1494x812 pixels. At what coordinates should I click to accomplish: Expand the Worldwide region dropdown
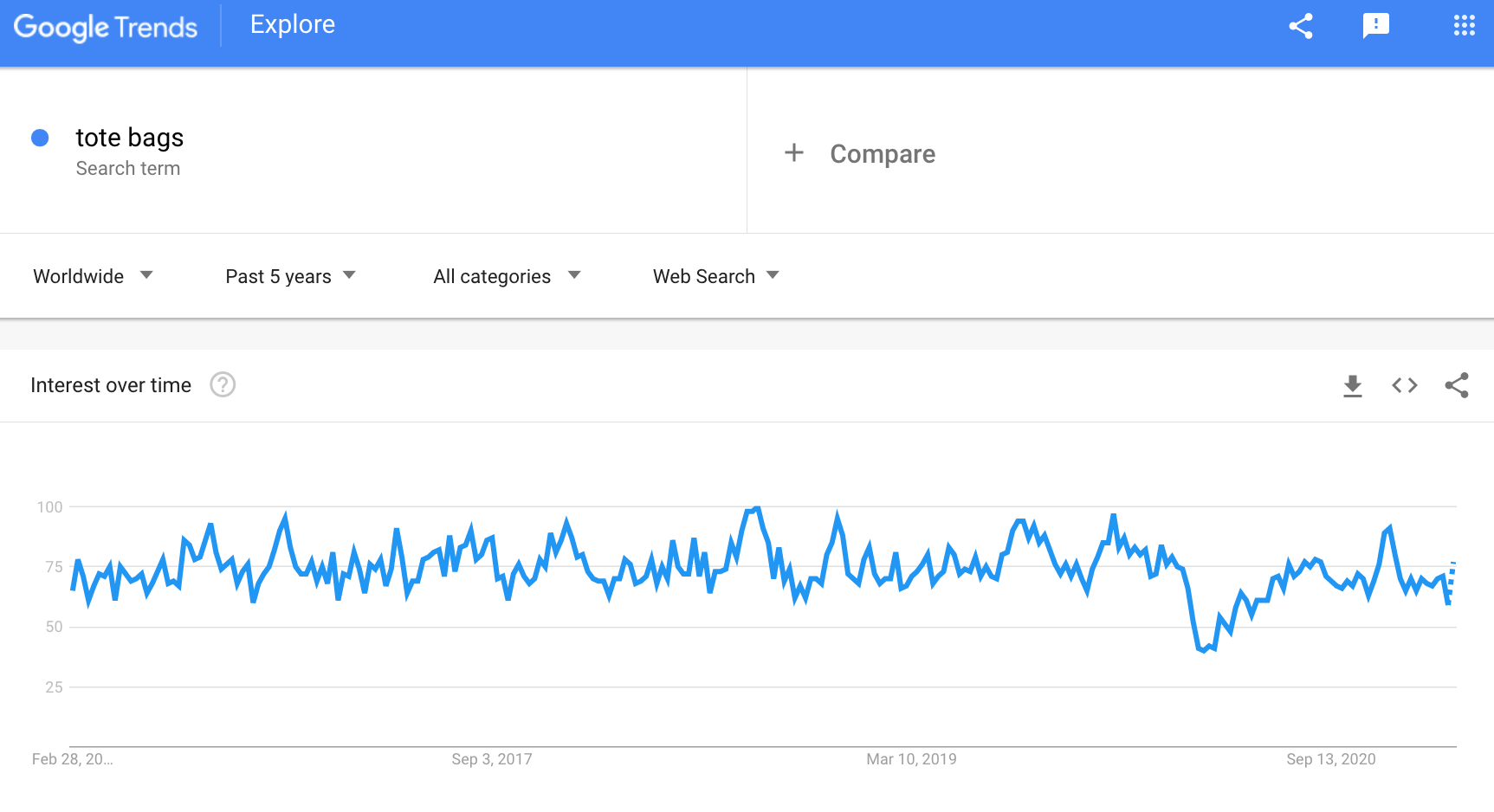click(94, 276)
